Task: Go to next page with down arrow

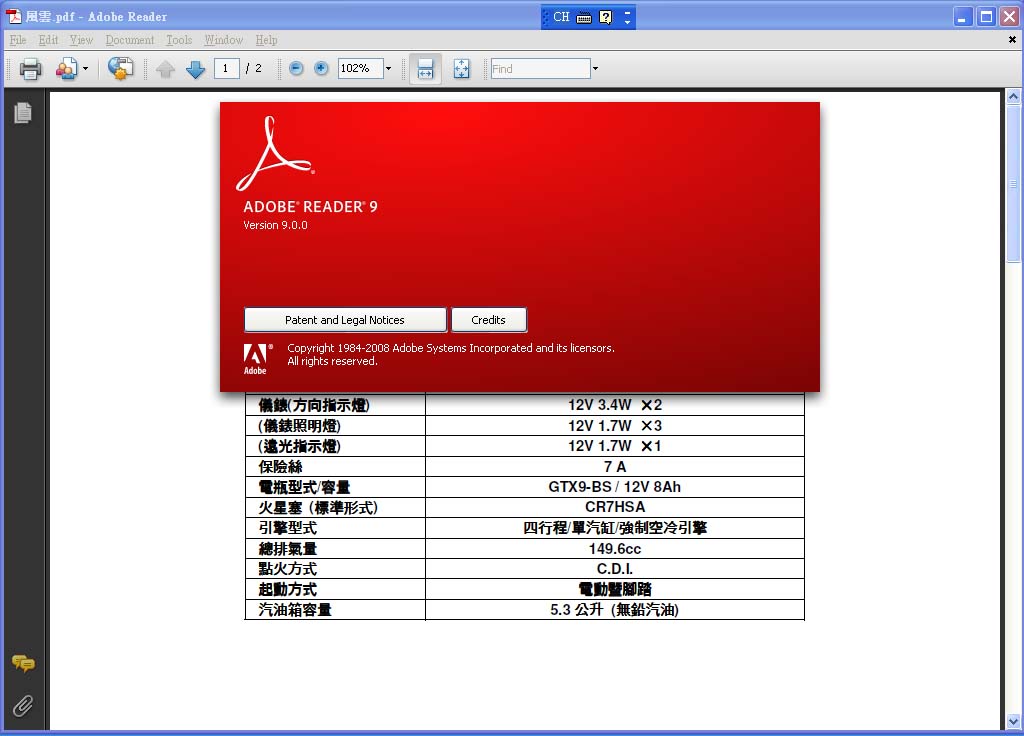Action: pos(195,69)
